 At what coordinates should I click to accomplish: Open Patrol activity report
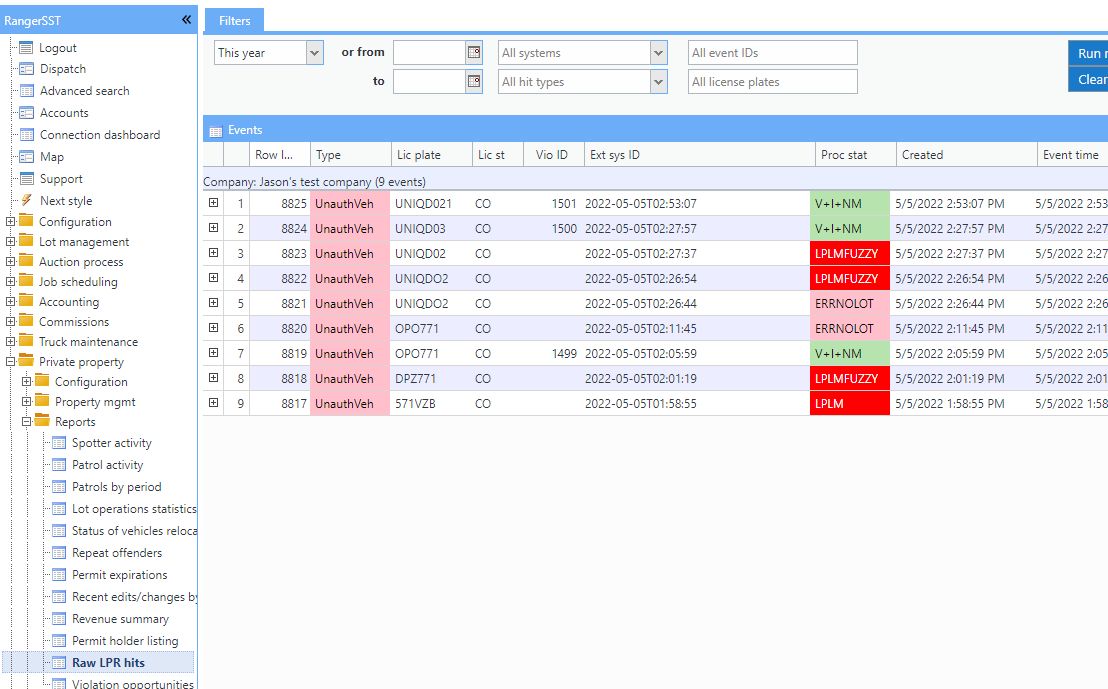(x=107, y=465)
